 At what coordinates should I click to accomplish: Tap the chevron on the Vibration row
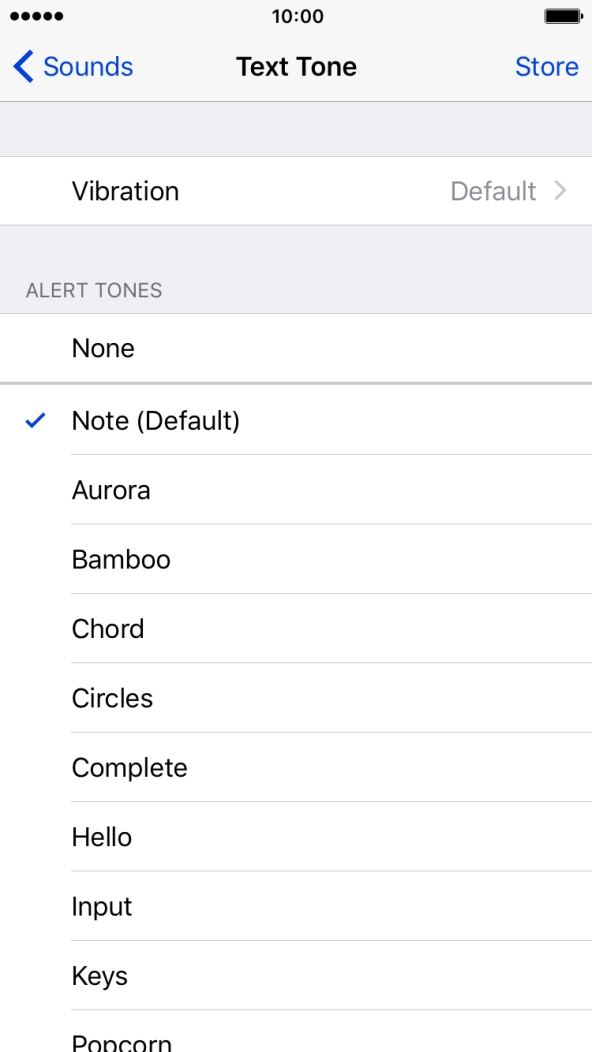pos(561,191)
